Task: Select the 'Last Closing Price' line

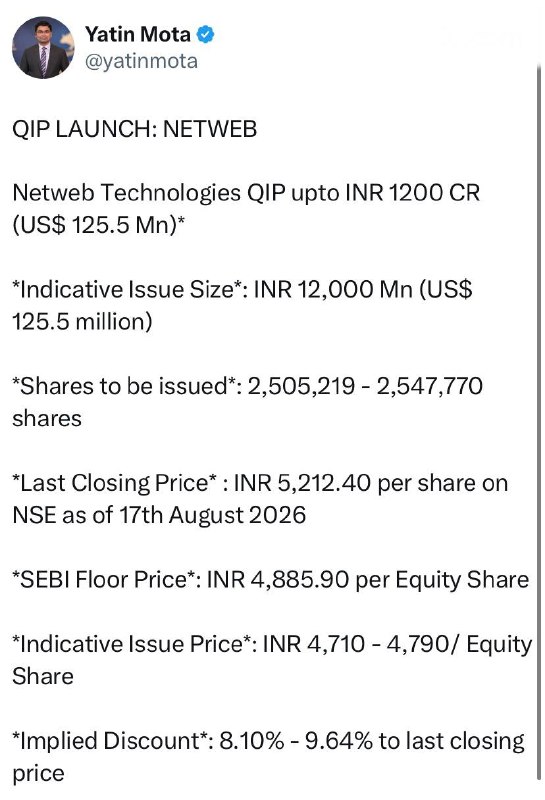Action: pyautogui.click(x=260, y=483)
